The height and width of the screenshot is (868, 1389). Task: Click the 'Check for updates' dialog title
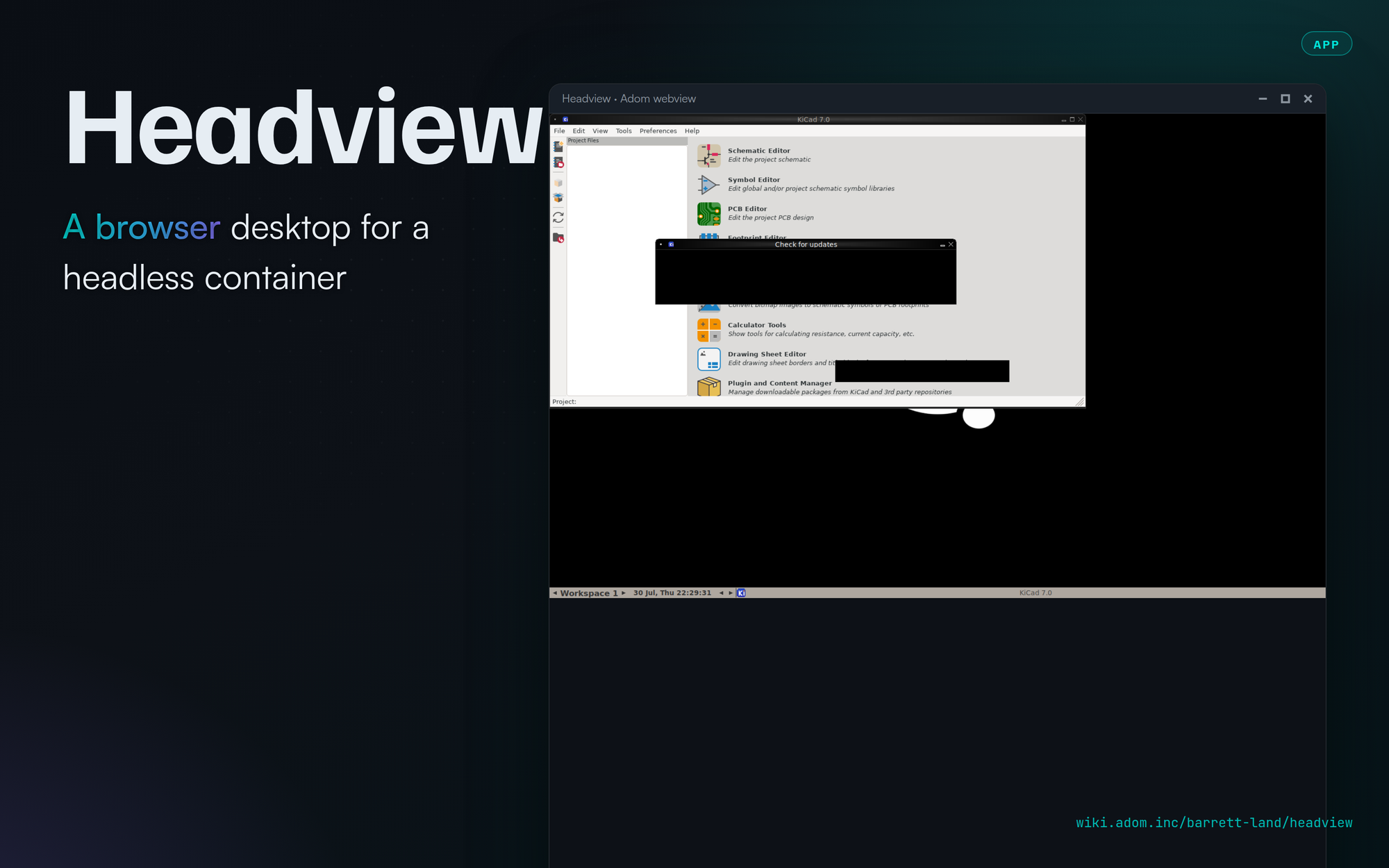point(806,244)
